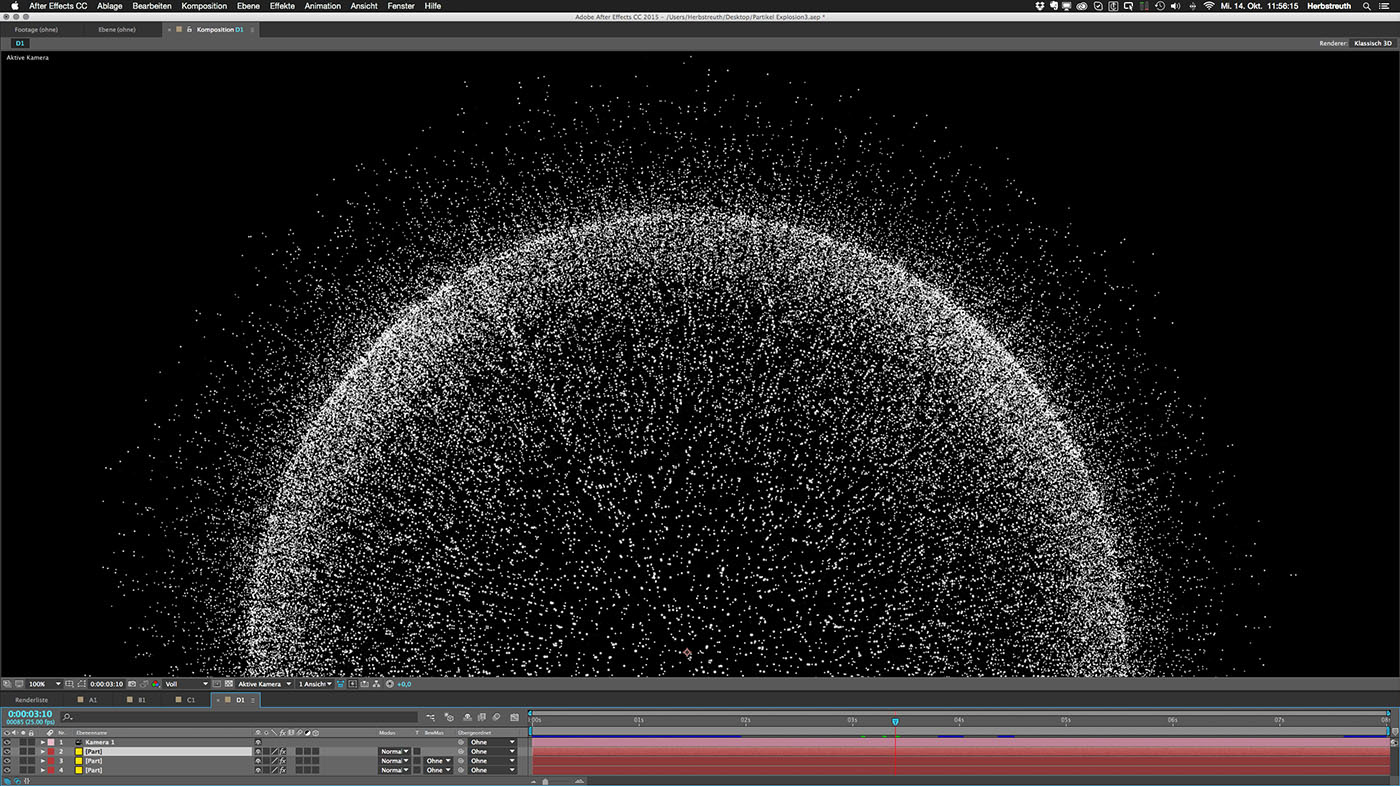Click the 05s mark on time ruler

(1066, 720)
